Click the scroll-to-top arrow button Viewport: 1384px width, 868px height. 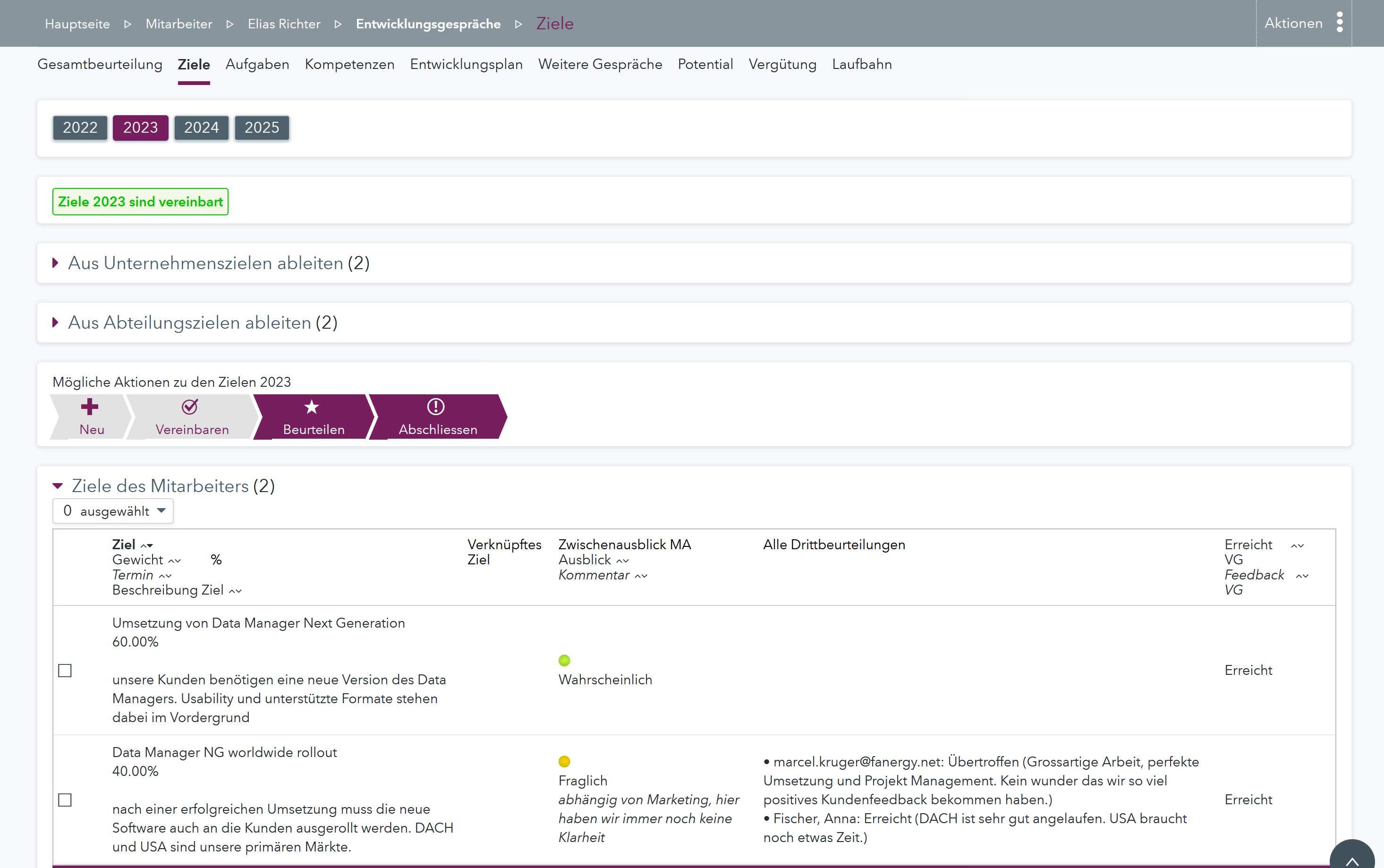[1352, 859]
